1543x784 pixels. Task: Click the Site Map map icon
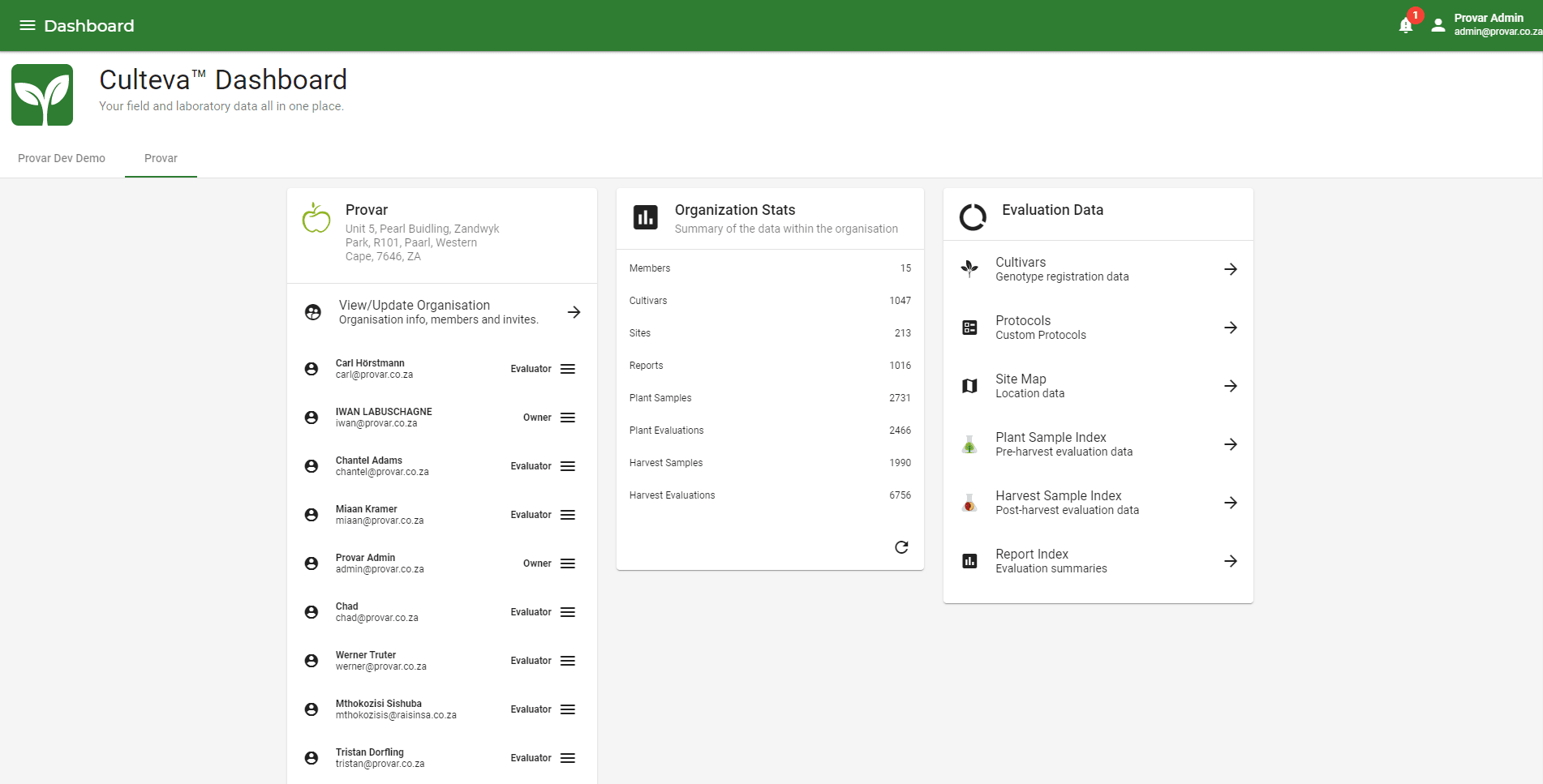(969, 386)
